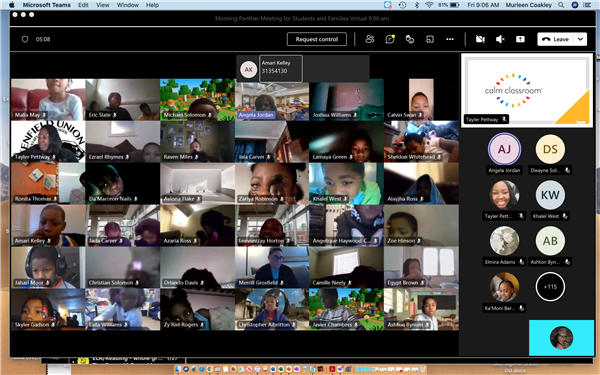Toggle the microphone mute button
Image resolution: width=600 pixels, height=375 pixels.
500,39
